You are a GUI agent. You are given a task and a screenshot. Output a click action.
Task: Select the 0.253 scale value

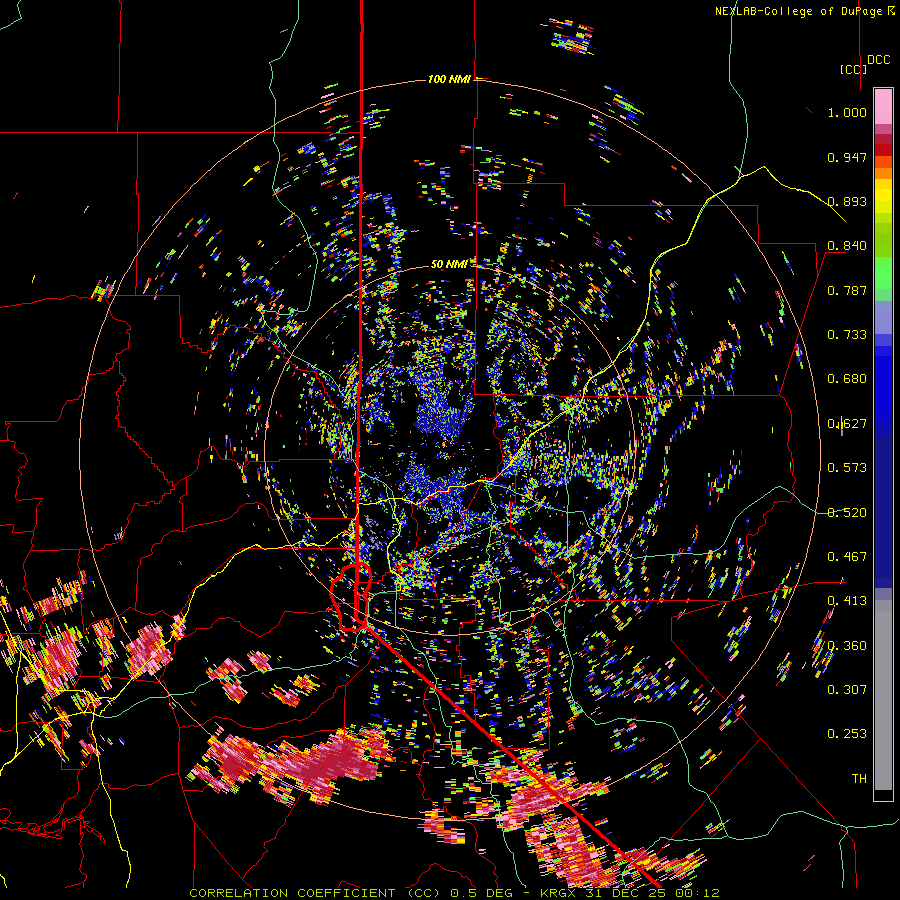pos(847,734)
